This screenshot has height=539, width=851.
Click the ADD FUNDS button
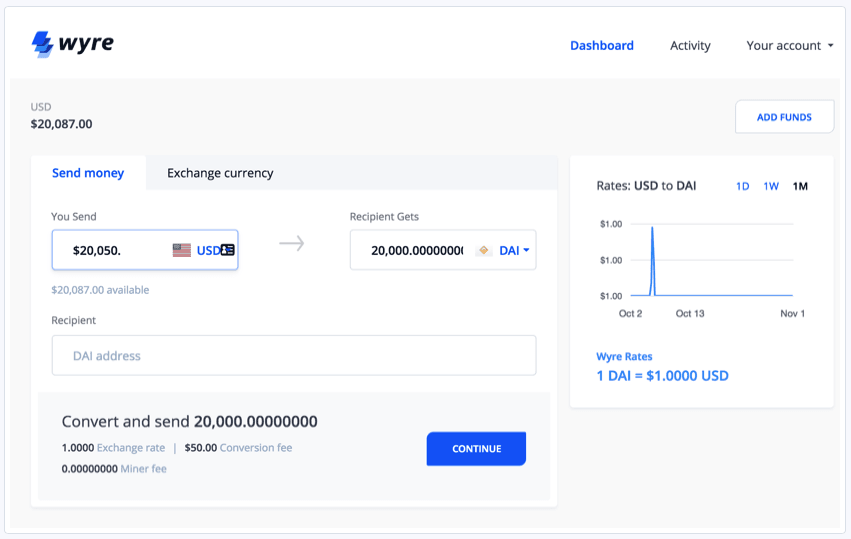tap(784, 117)
